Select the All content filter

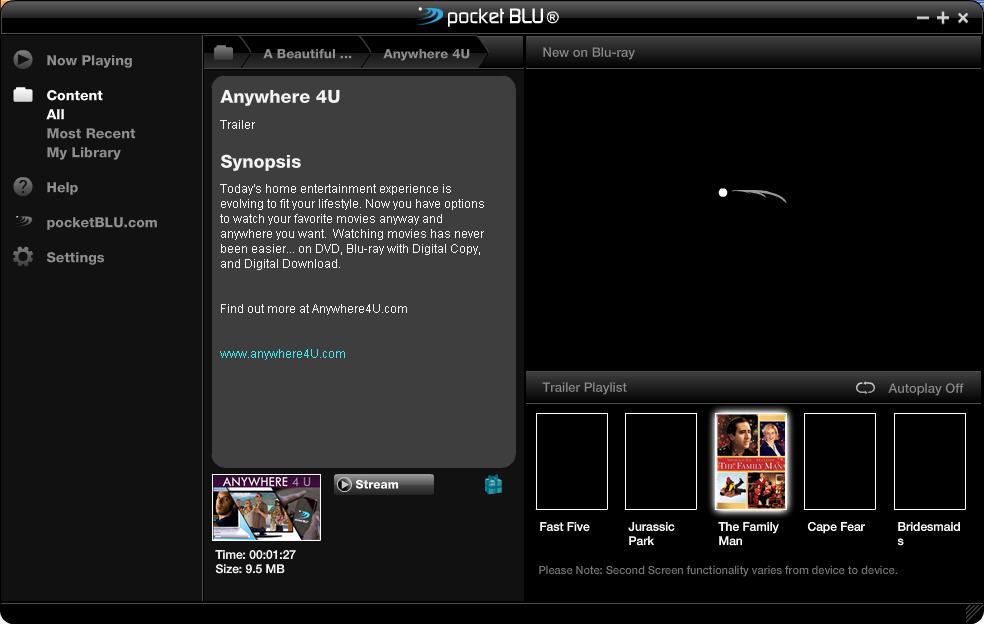coord(56,114)
